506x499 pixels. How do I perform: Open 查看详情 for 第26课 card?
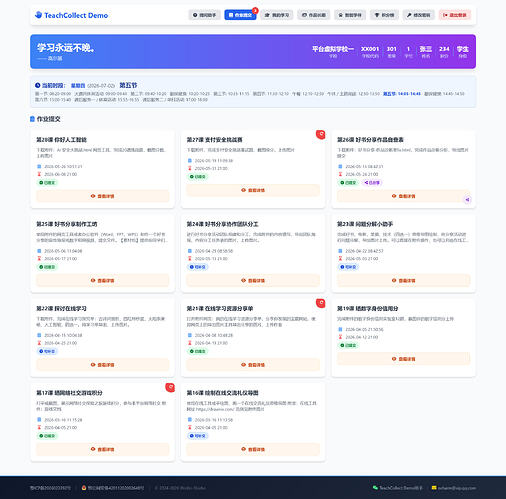pos(403,196)
